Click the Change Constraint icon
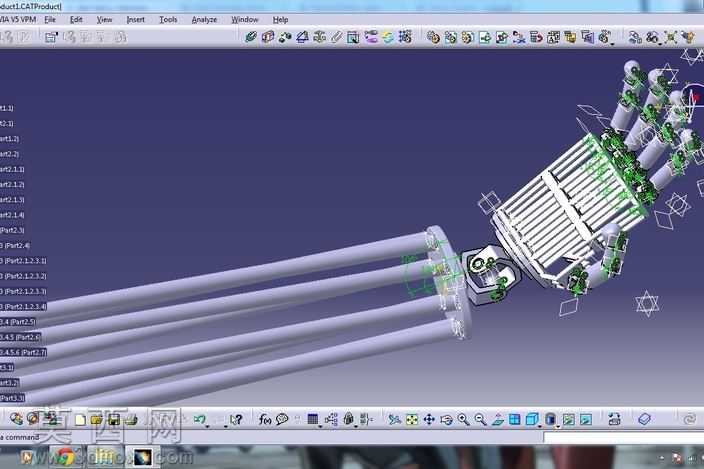The image size is (704, 469). click(387, 37)
